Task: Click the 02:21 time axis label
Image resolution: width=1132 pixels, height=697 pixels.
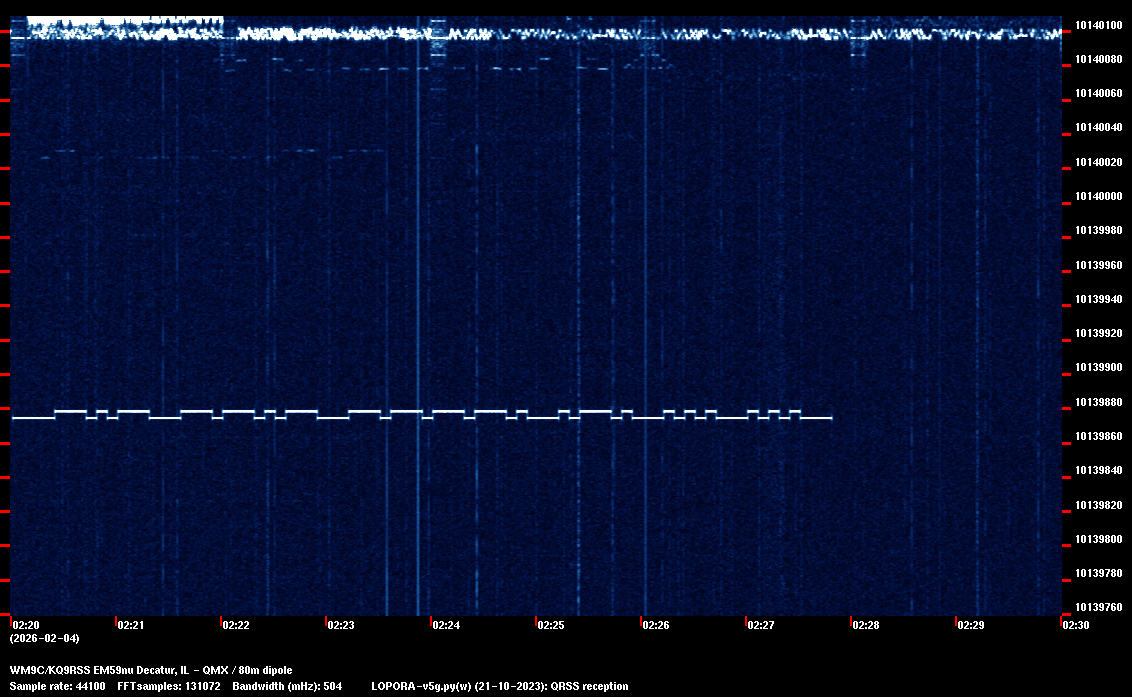Action: [130, 625]
